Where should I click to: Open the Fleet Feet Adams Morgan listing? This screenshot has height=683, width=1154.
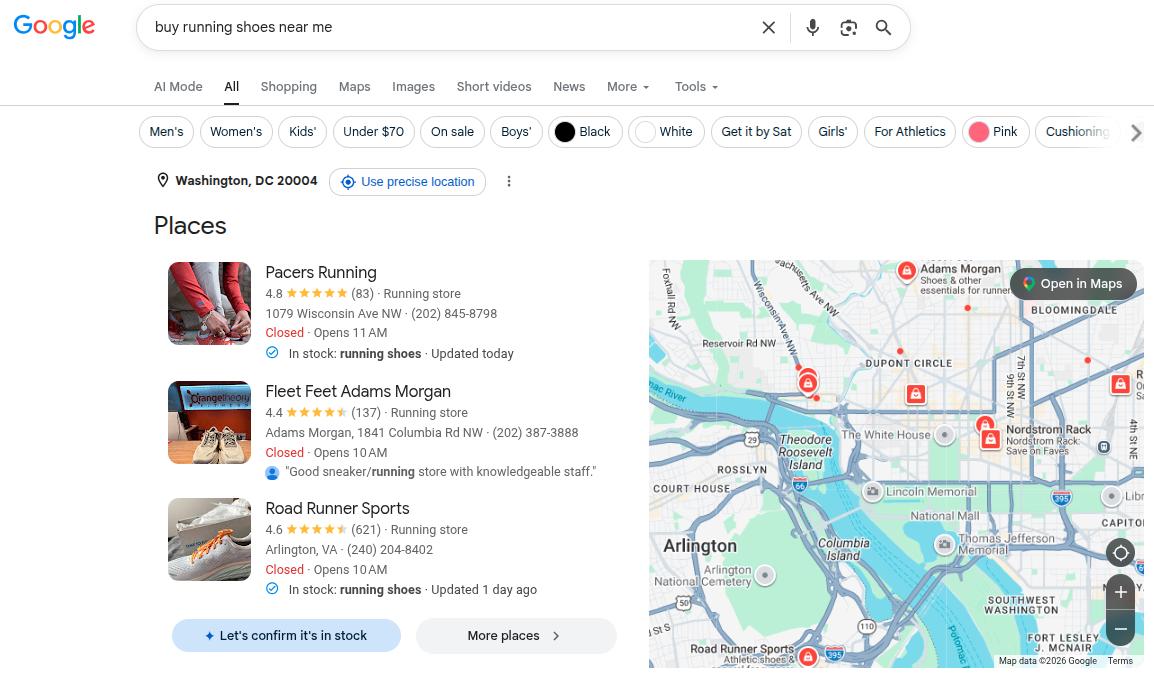click(358, 392)
